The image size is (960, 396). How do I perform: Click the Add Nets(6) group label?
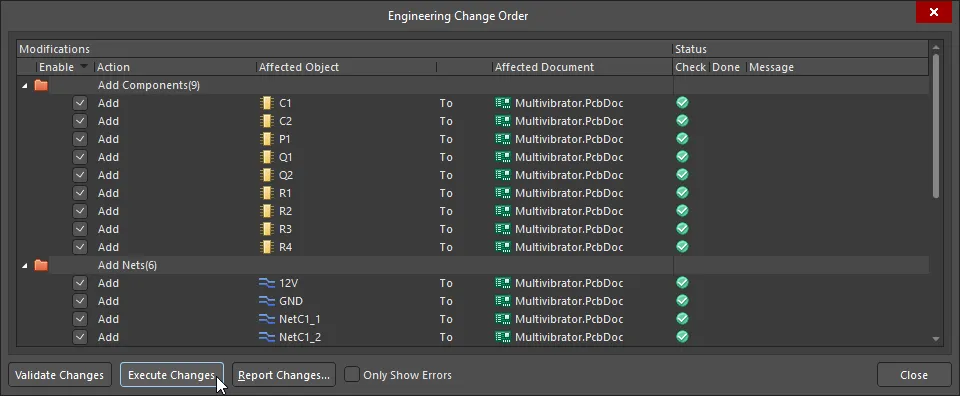(x=127, y=265)
